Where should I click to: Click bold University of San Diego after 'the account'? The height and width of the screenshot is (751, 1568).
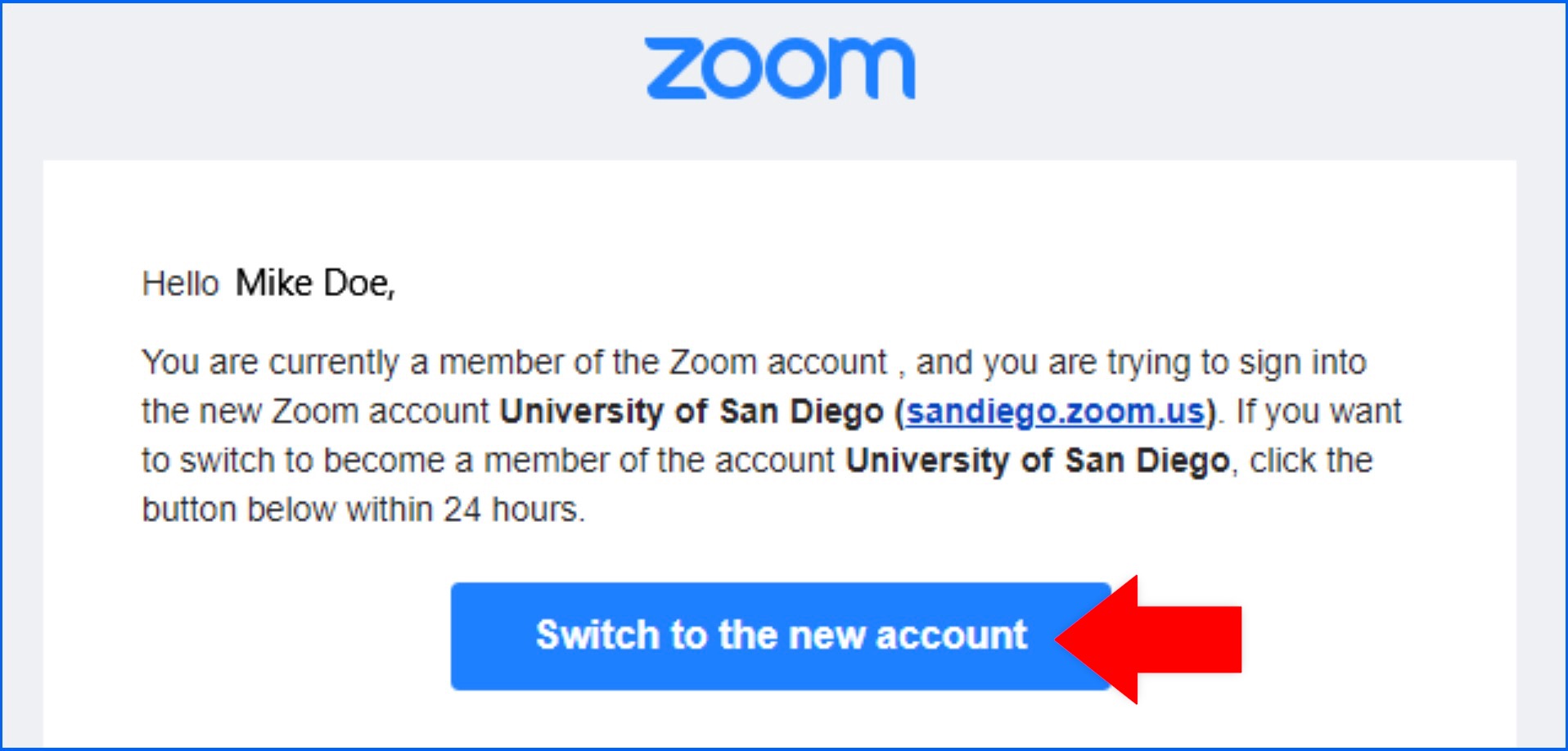coord(1038,461)
